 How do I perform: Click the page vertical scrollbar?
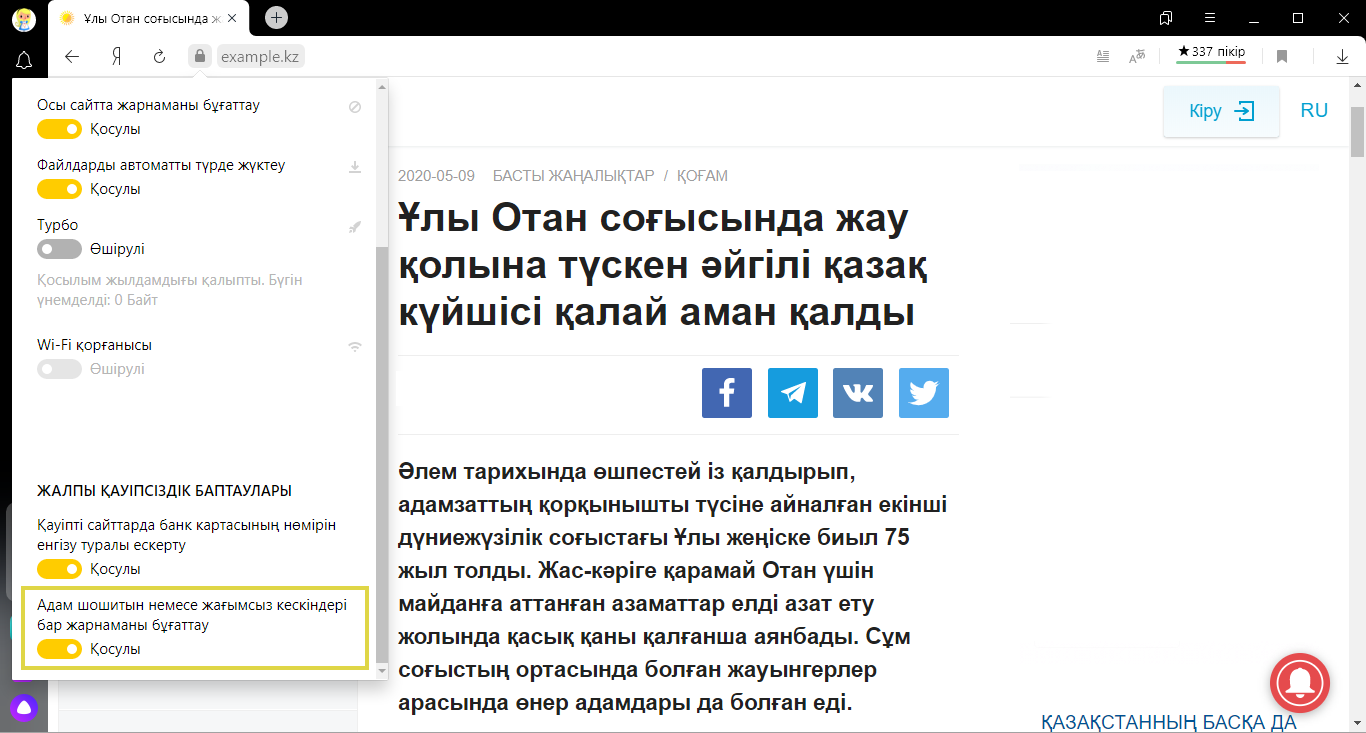point(1358,130)
